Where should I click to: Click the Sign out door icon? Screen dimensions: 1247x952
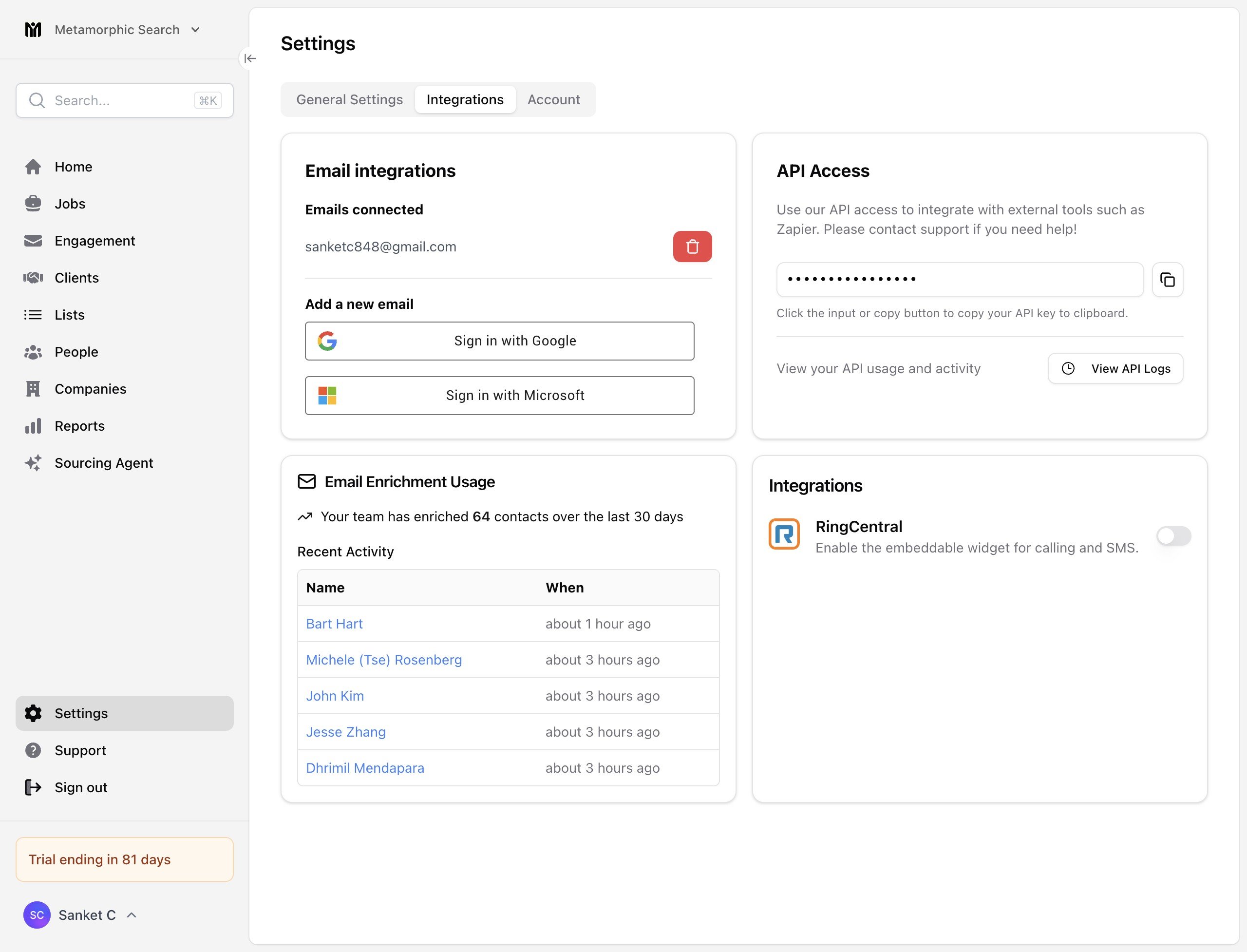click(x=34, y=787)
